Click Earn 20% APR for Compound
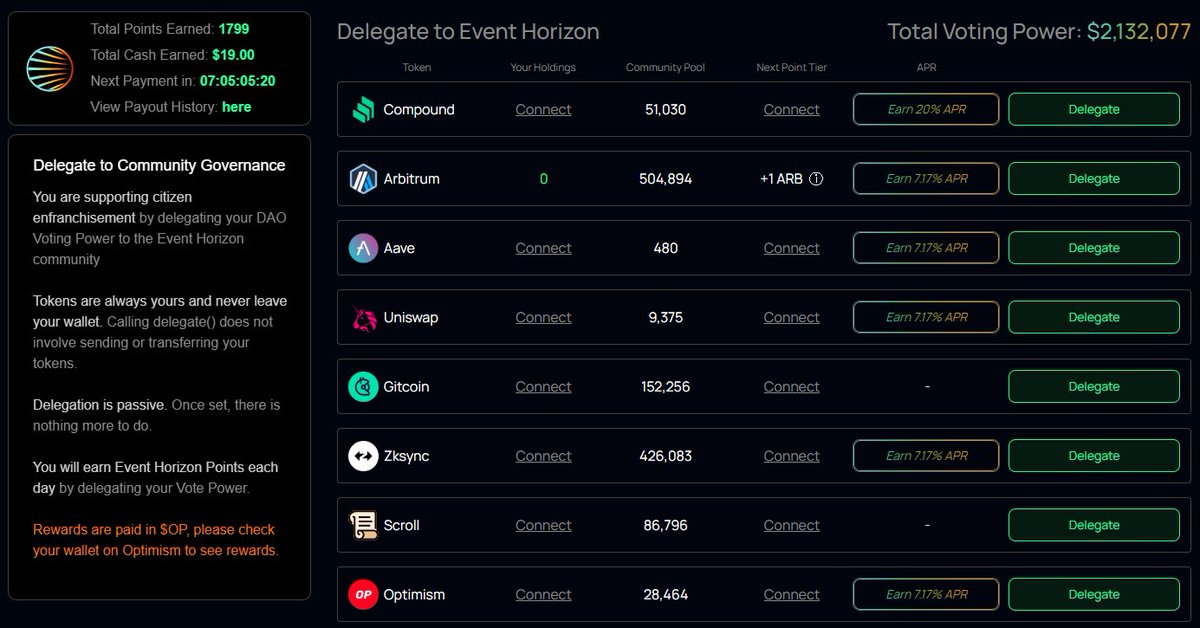The image size is (1200, 628). pyautogui.click(x=926, y=109)
